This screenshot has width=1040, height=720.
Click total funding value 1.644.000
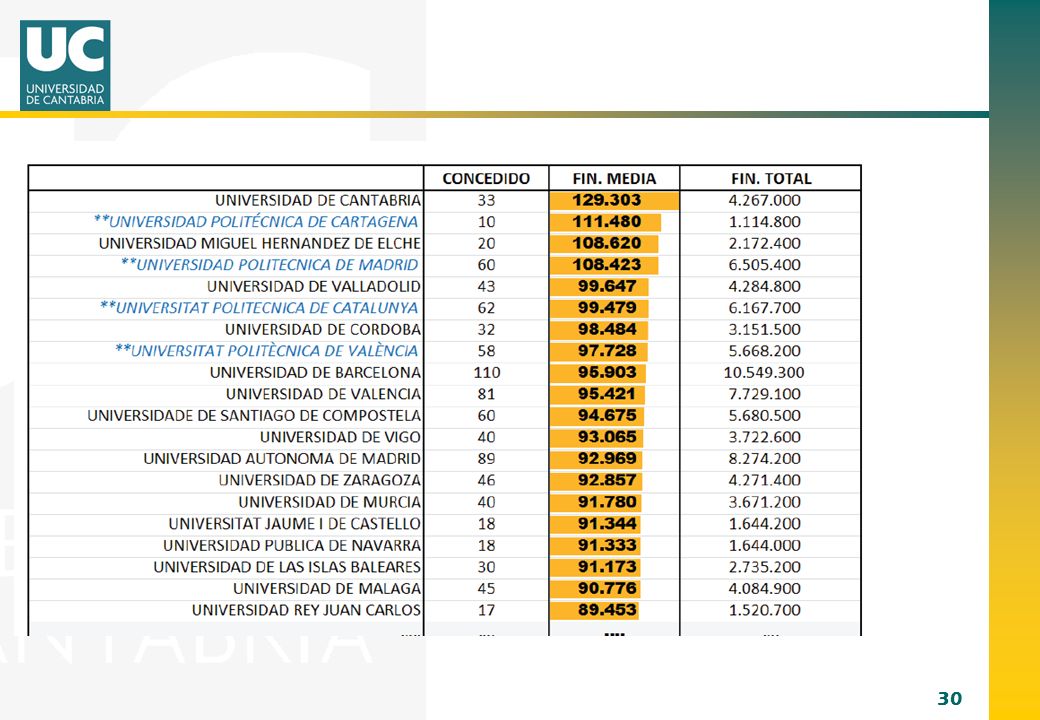pos(765,546)
